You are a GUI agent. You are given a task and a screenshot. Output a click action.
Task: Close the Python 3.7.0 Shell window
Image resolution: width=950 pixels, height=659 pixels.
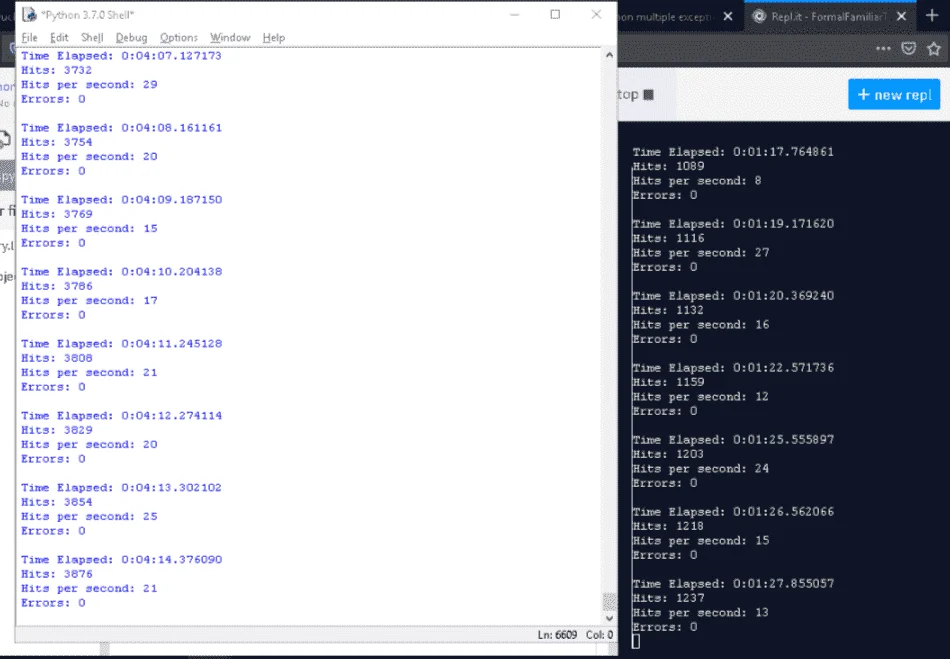click(x=596, y=15)
